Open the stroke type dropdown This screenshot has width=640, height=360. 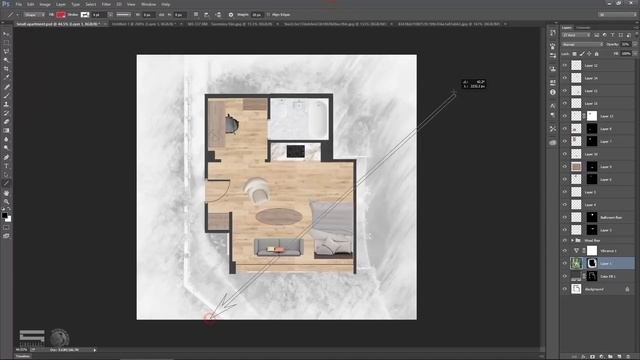click(123, 15)
